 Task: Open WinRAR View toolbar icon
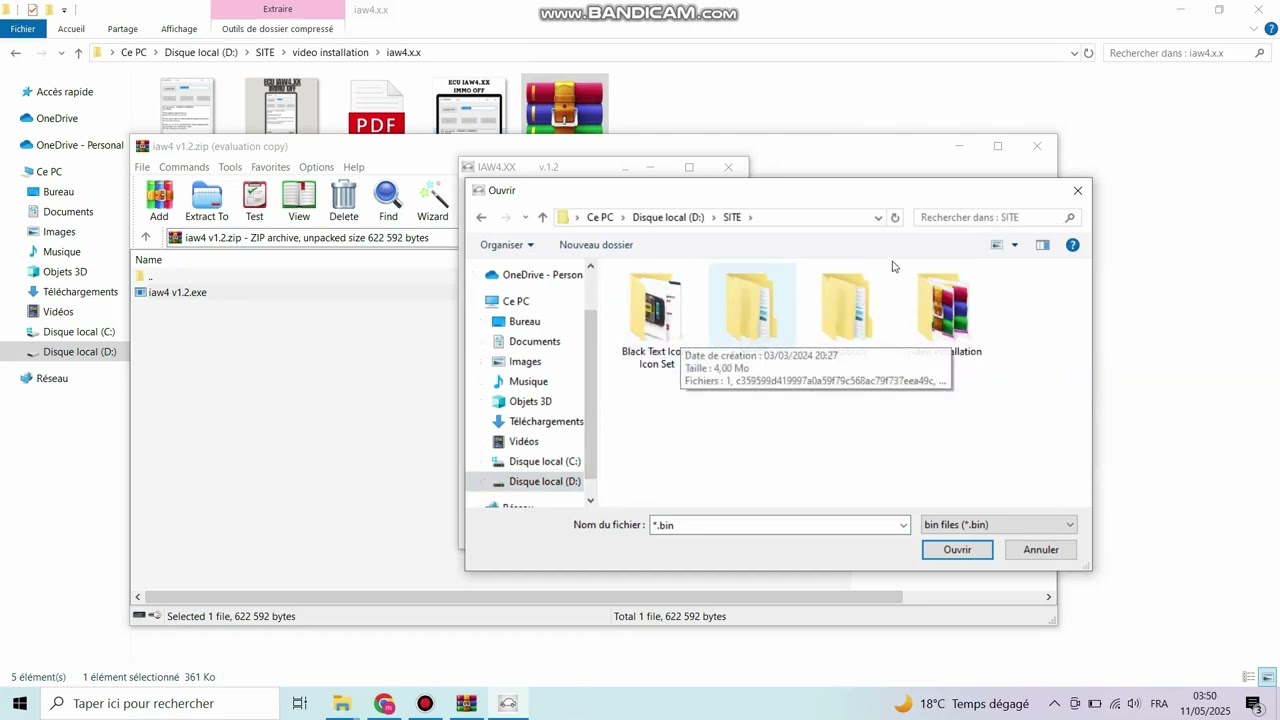(x=299, y=201)
